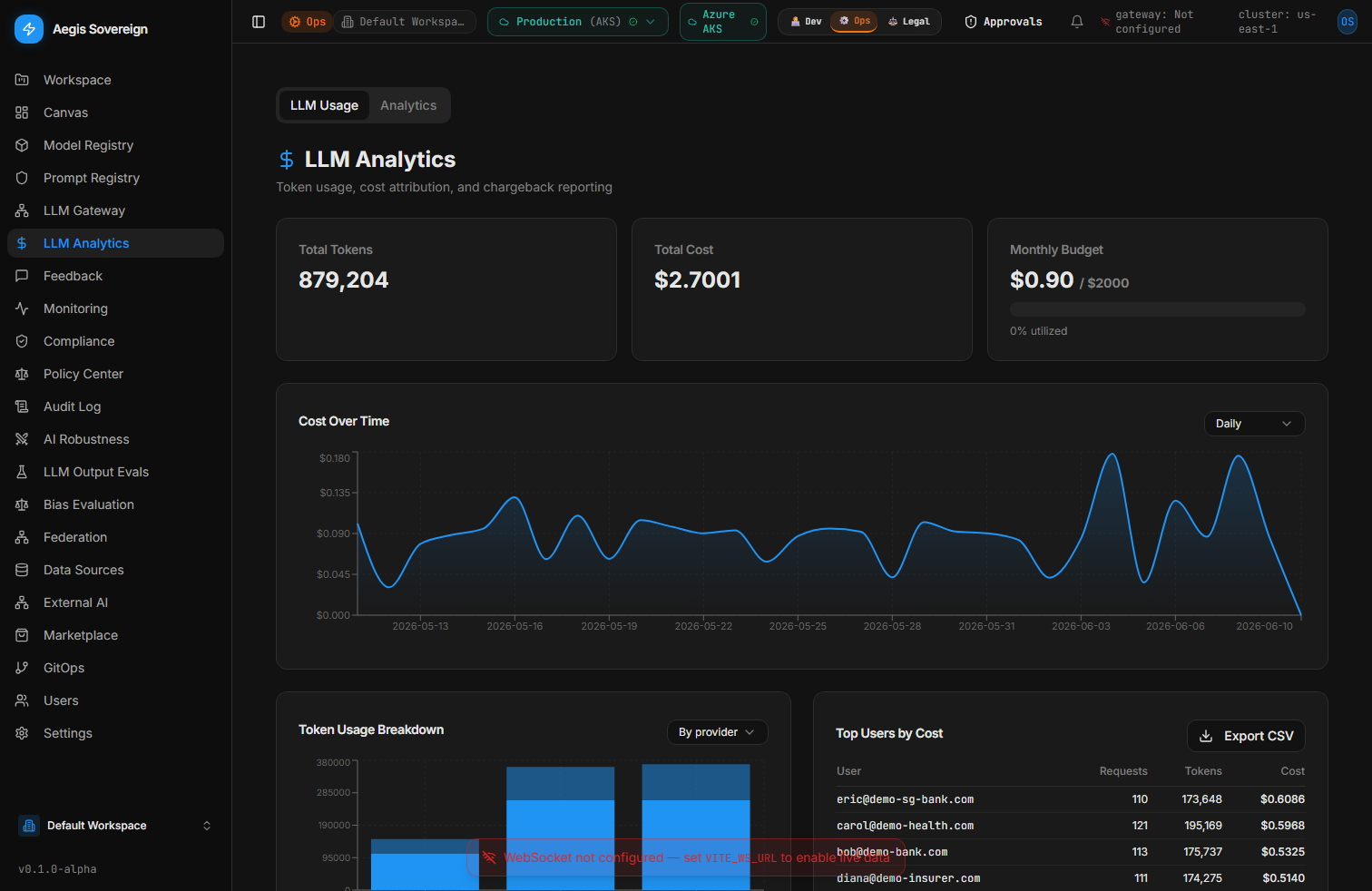Image resolution: width=1372 pixels, height=891 pixels.
Task: Open the Approvals button
Action: click(1003, 22)
